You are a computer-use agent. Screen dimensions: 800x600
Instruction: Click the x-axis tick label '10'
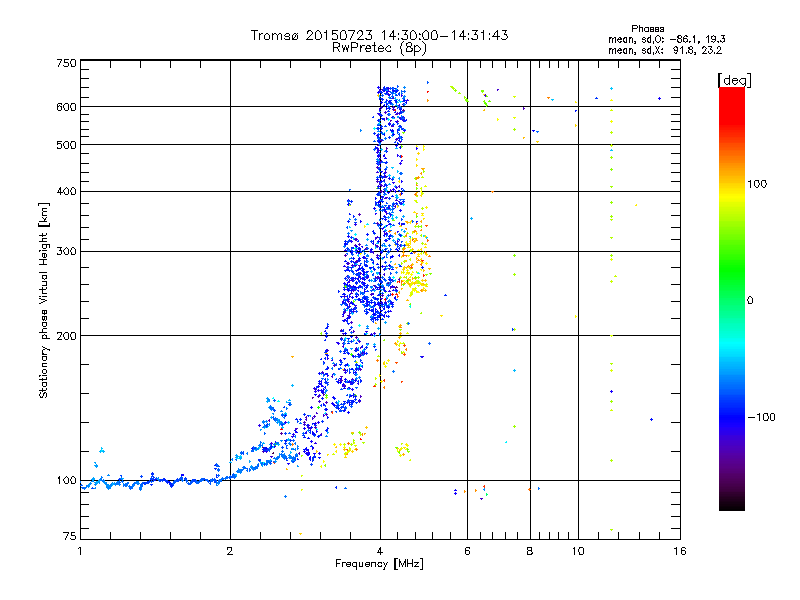coord(578,551)
